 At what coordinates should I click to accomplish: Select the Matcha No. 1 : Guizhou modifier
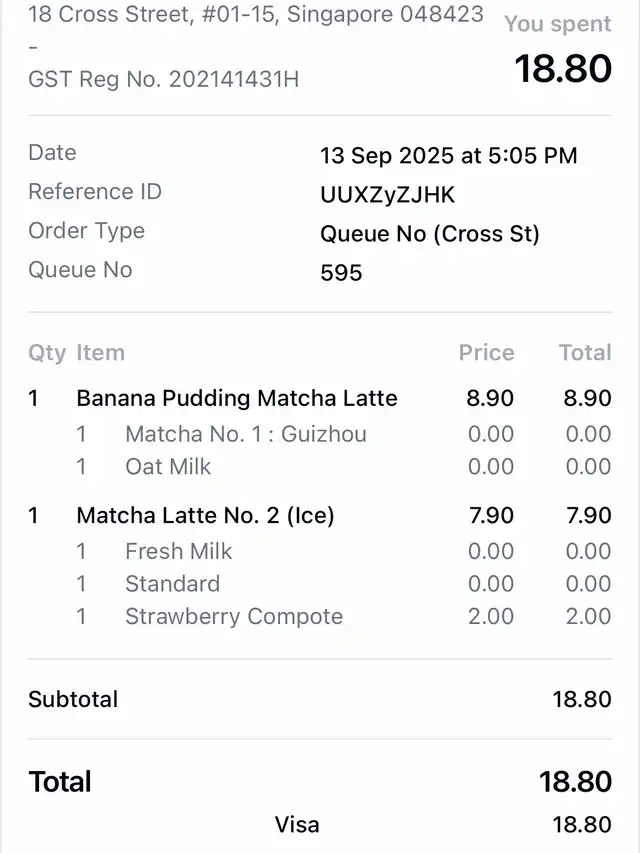245,434
